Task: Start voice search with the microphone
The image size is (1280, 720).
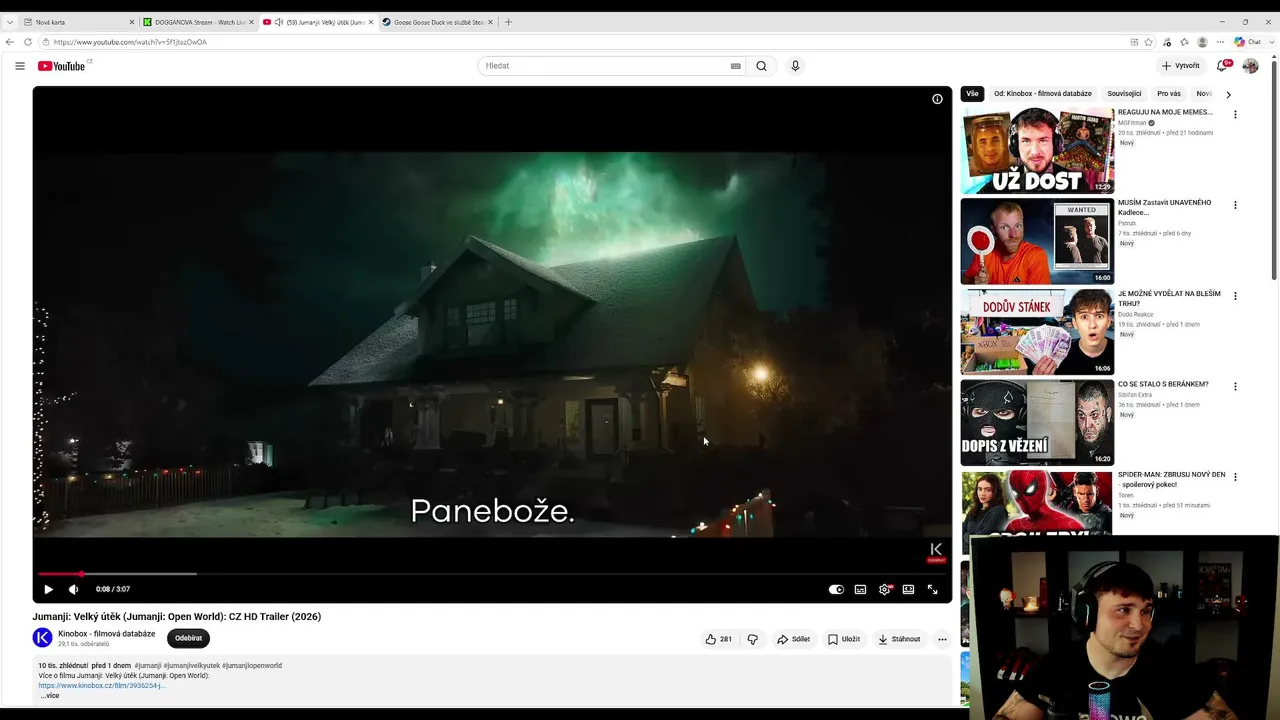Action: coord(795,66)
